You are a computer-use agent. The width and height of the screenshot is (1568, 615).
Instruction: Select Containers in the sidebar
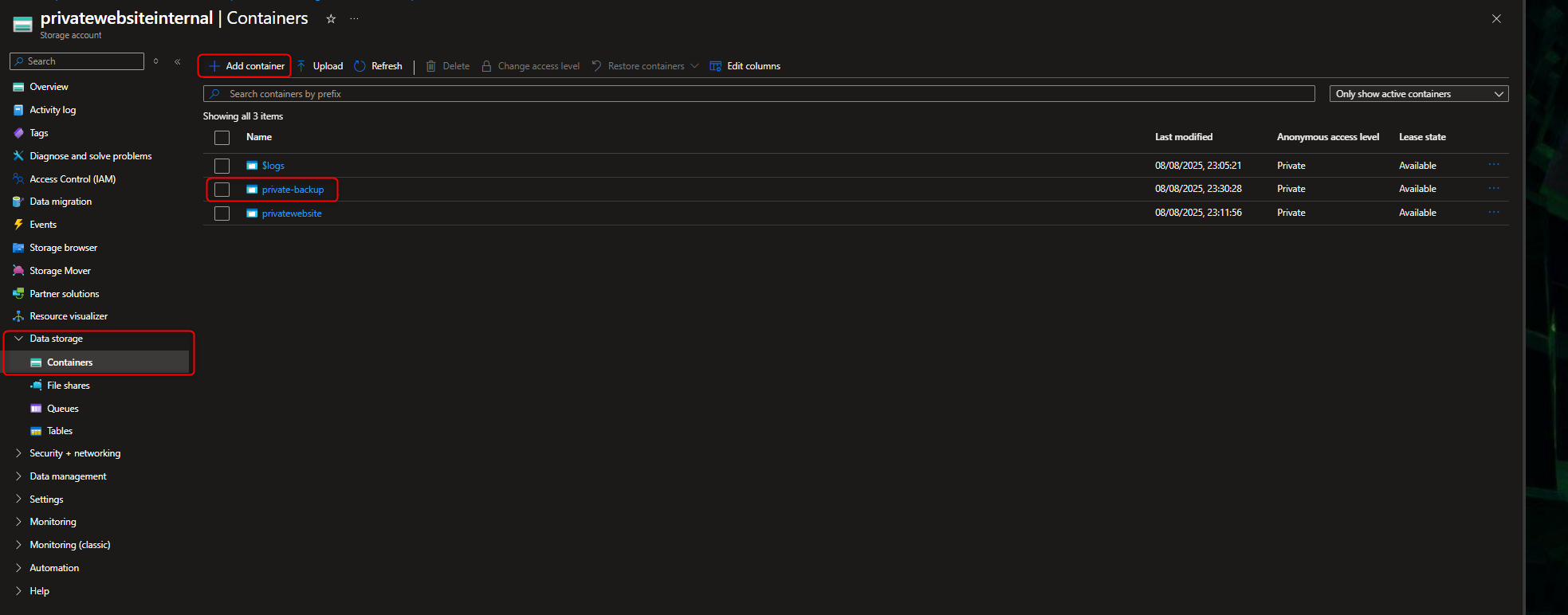[x=69, y=362]
